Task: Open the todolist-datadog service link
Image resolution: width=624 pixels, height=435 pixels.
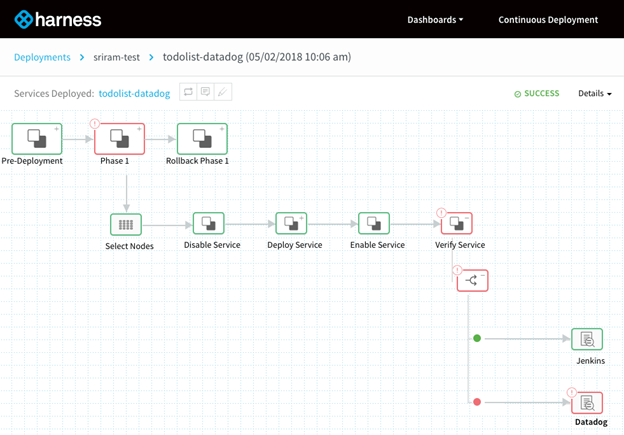Action: coord(134,94)
